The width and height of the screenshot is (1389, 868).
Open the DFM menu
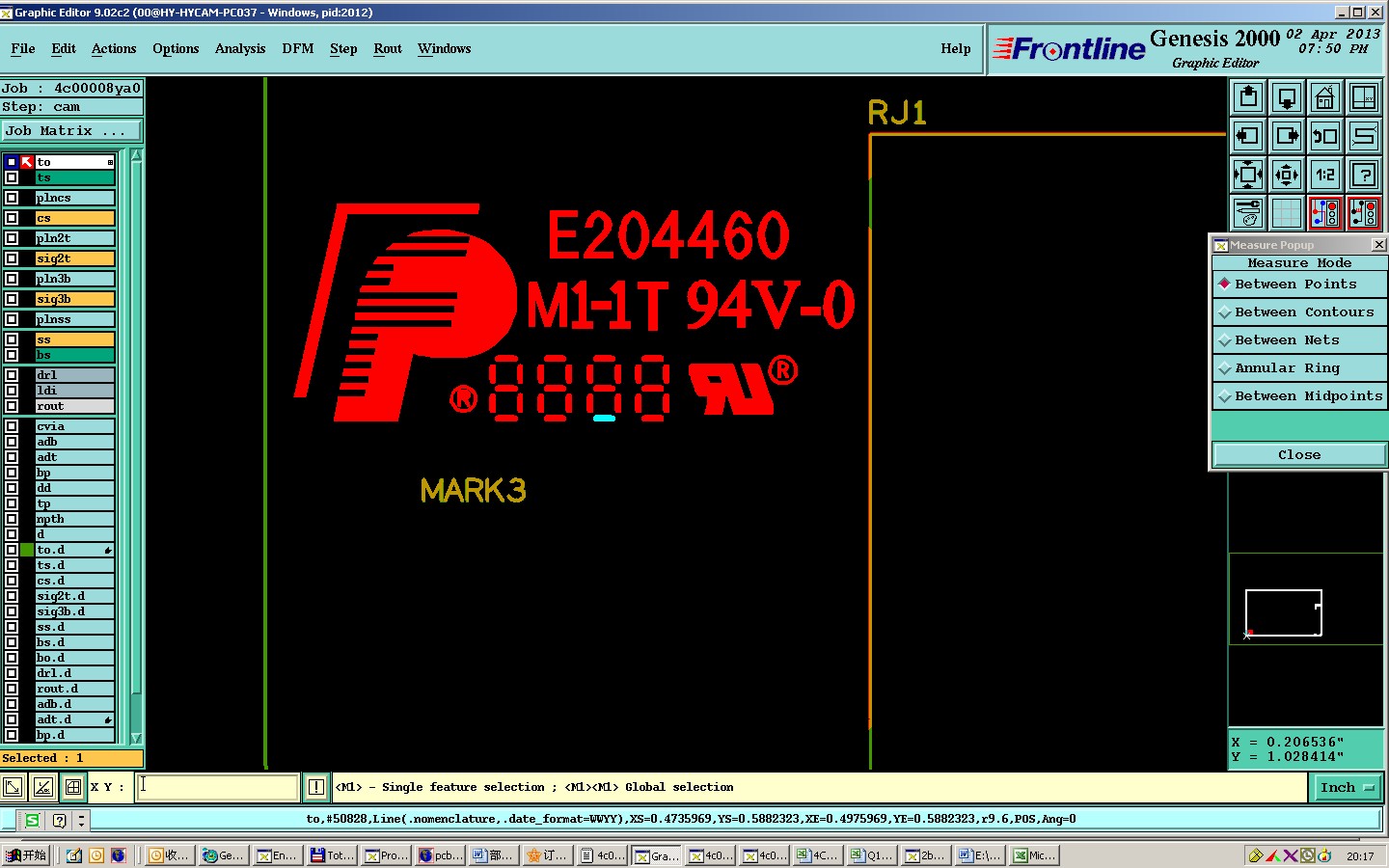click(x=298, y=49)
